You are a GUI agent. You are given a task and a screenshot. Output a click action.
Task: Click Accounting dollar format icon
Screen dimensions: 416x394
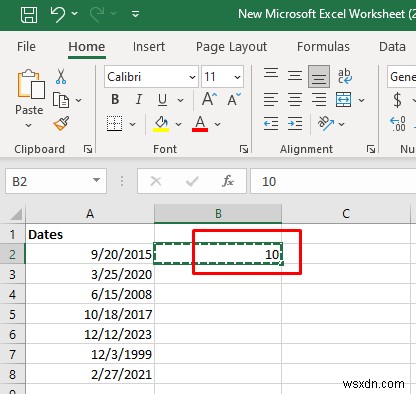coord(397,100)
